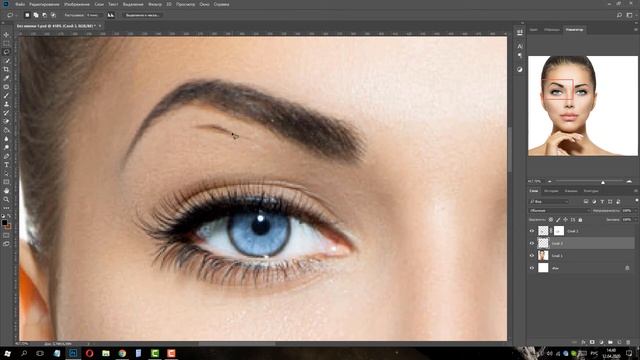This screenshot has height=360, width=640.
Task: Click the Выделение и маска button
Action: [x=142, y=15]
